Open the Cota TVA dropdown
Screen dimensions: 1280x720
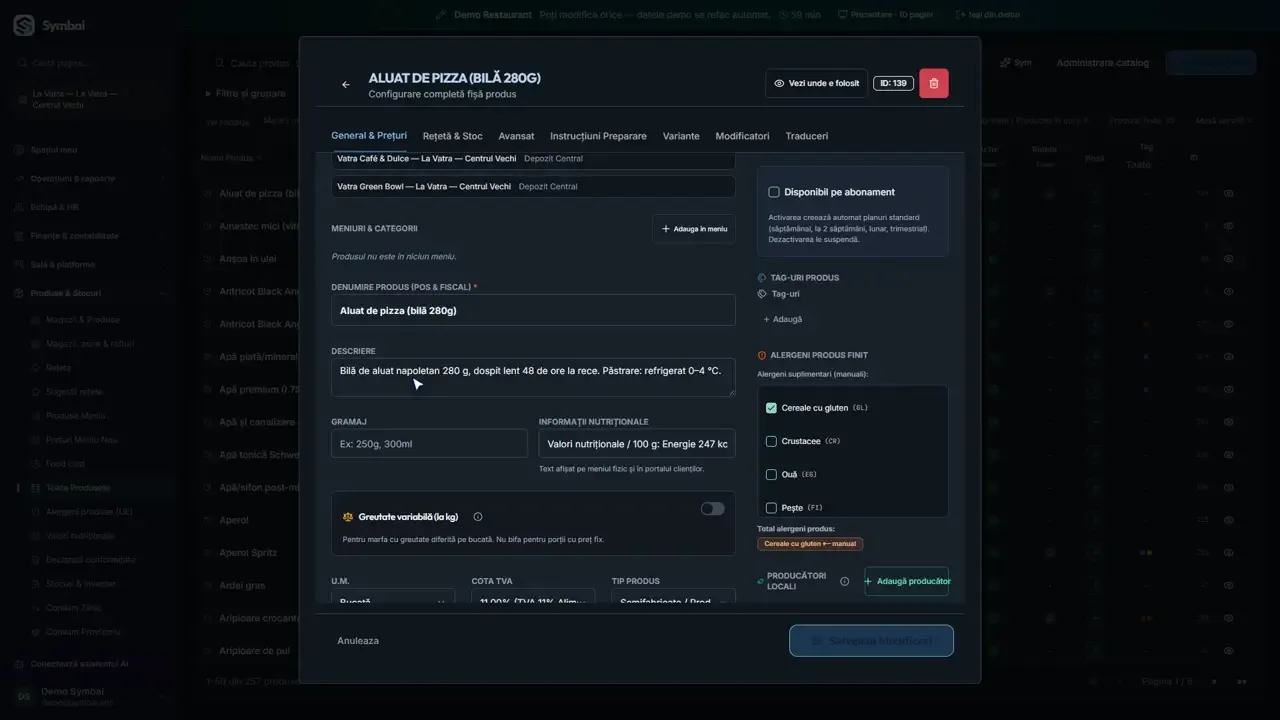[x=533, y=597]
